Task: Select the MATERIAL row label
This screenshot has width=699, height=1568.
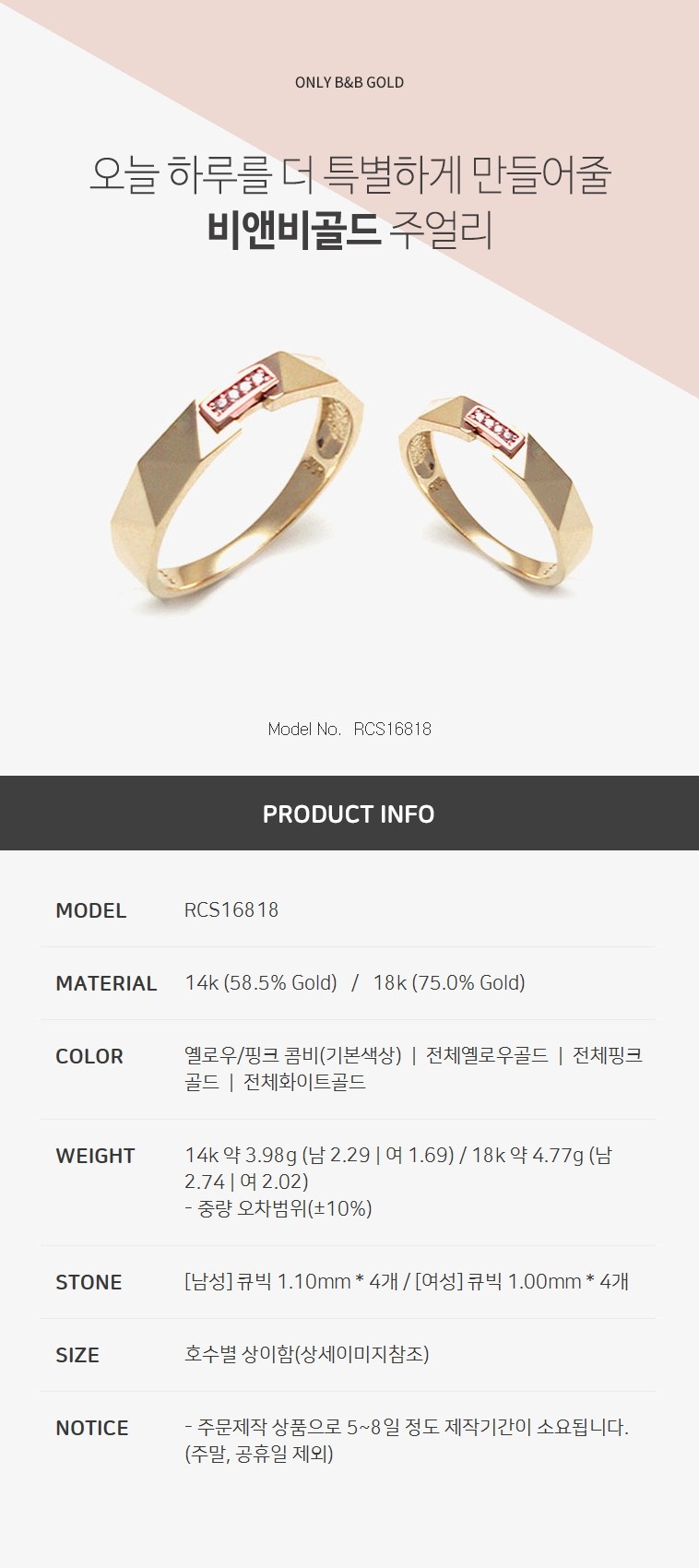Action: (106, 983)
